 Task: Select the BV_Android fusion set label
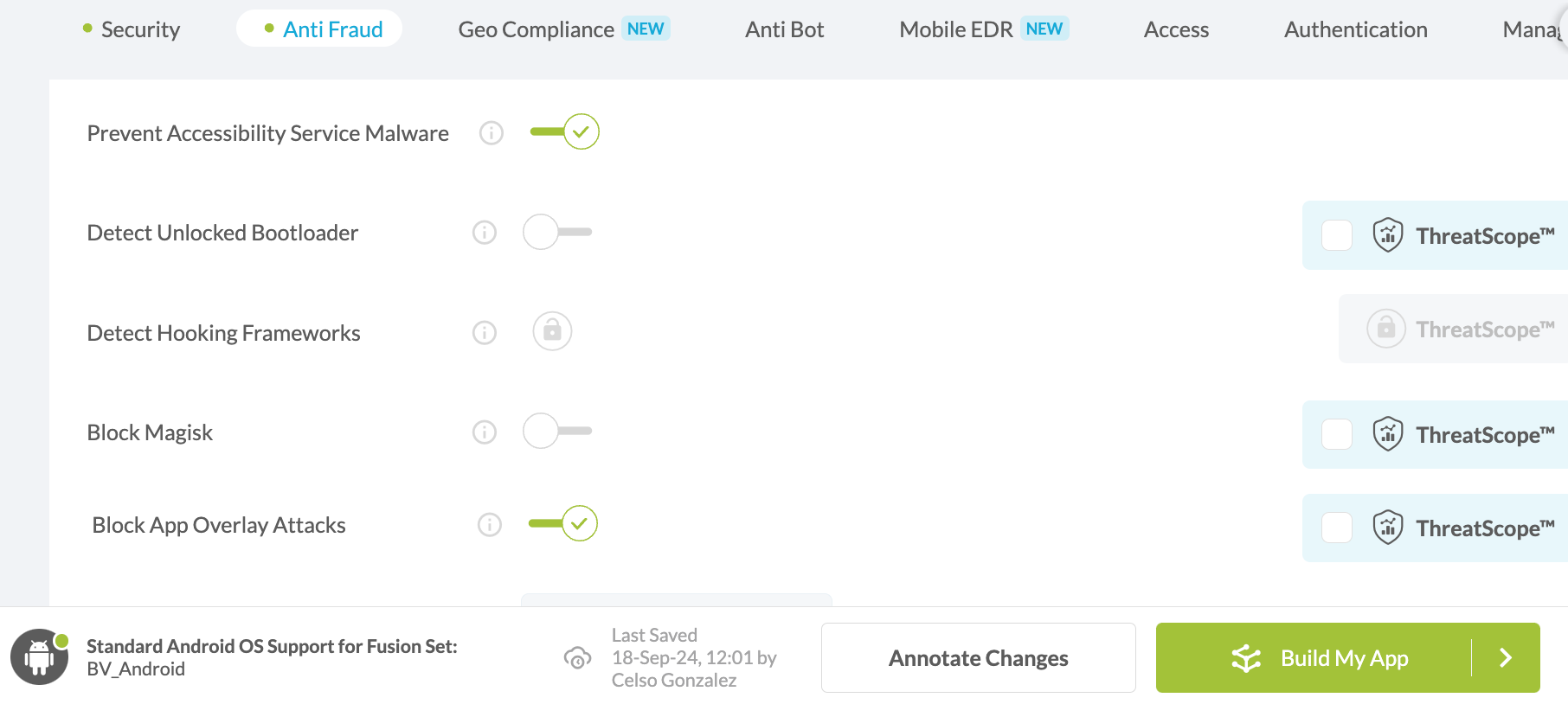[135, 668]
